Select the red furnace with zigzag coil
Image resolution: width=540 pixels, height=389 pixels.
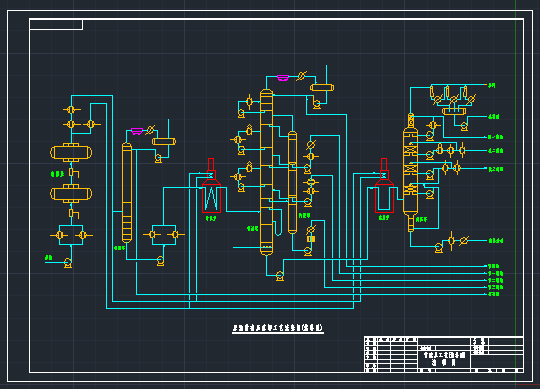coord(211,186)
